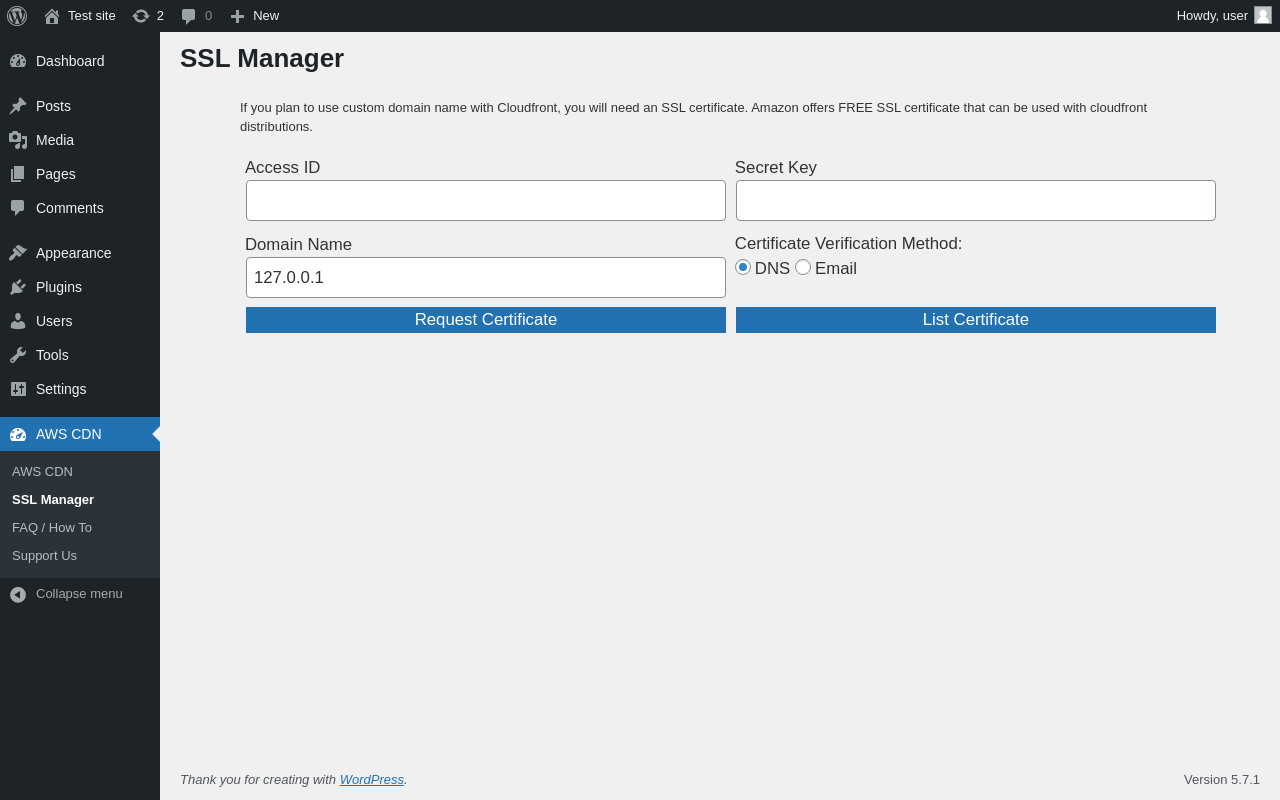
Task: Open the Media library icon
Action: coord(18,140)
